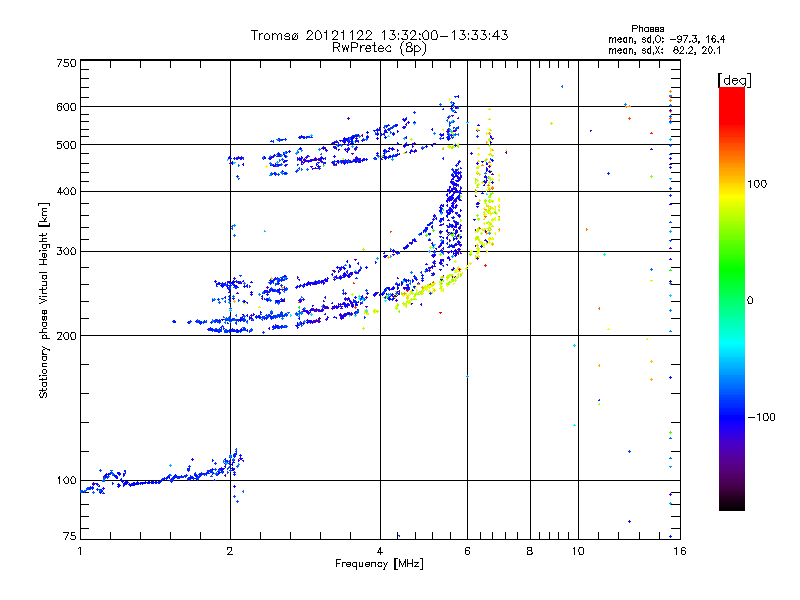Click the y-axis tick label "750"
The width and height of the screenshot is (800, 600).
point(66,63)
